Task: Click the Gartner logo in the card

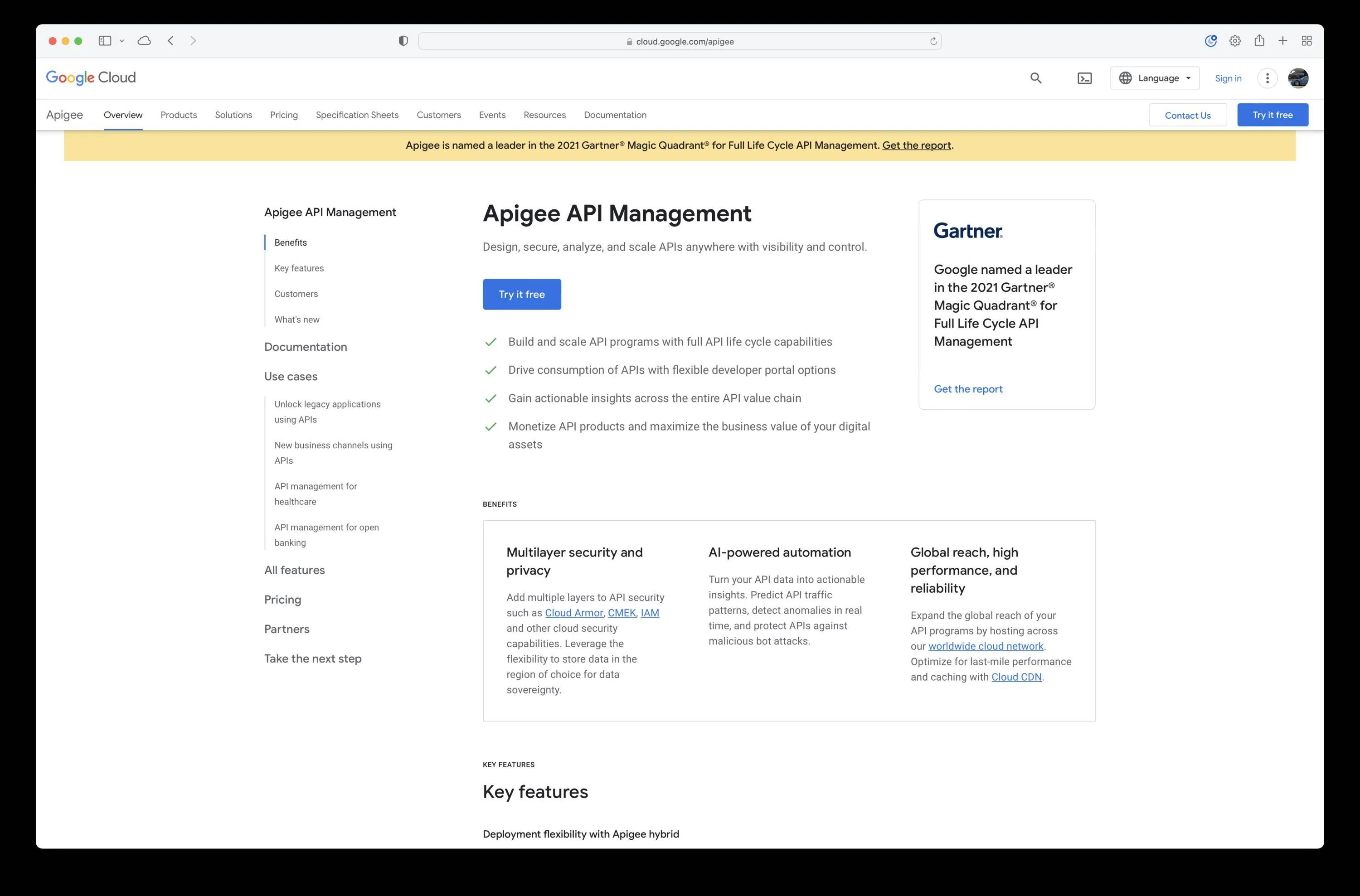Action: point(968,231)
